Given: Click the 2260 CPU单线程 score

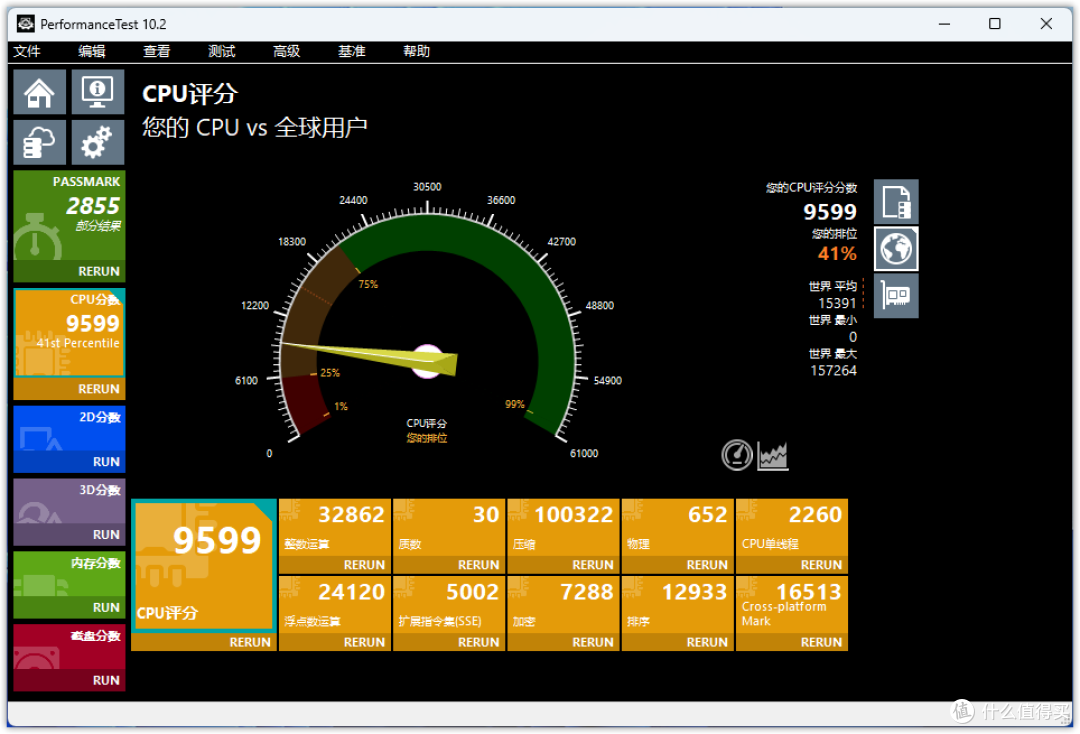Looking at the screenshot, I should (816, 515).
